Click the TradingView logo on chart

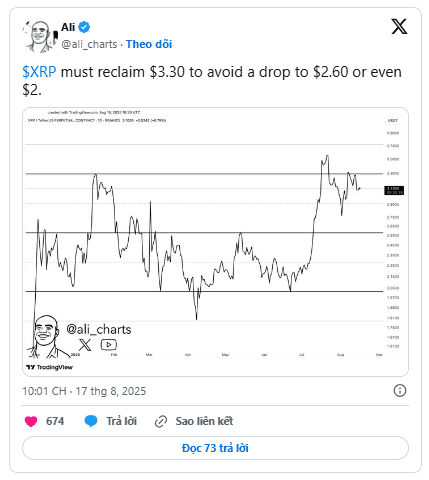(x=49, y=367)
